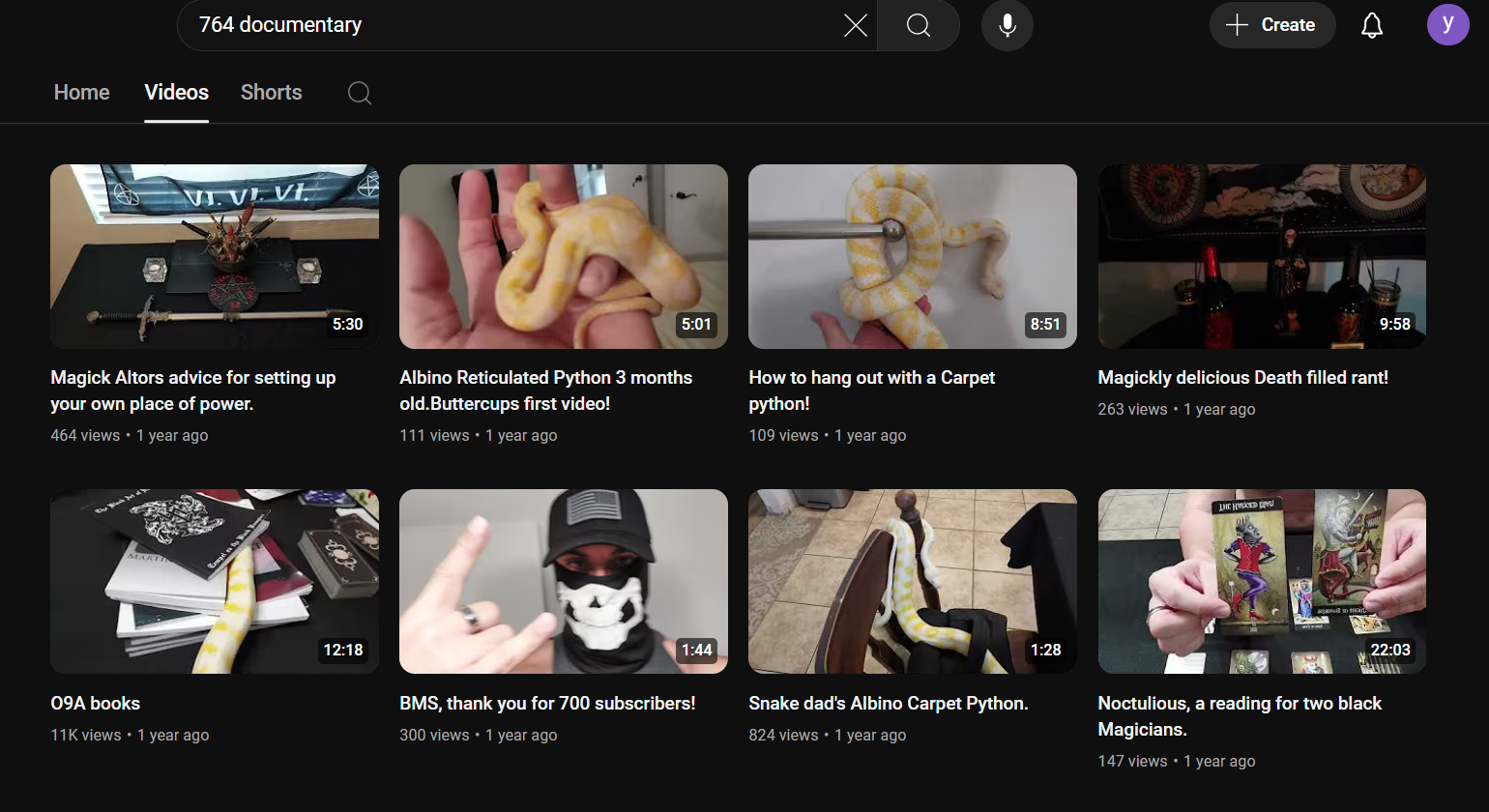Click the 5:30 duration badge
This screenshot has width=1489, height=812.
[x=348, y=325]
